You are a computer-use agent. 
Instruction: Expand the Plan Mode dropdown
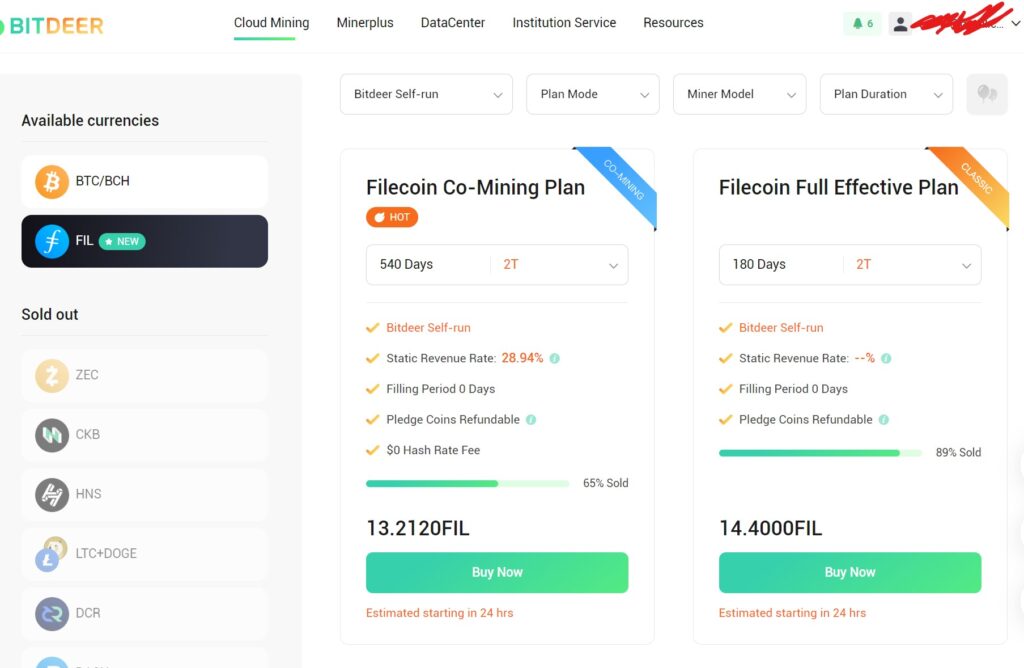point(592,93)
